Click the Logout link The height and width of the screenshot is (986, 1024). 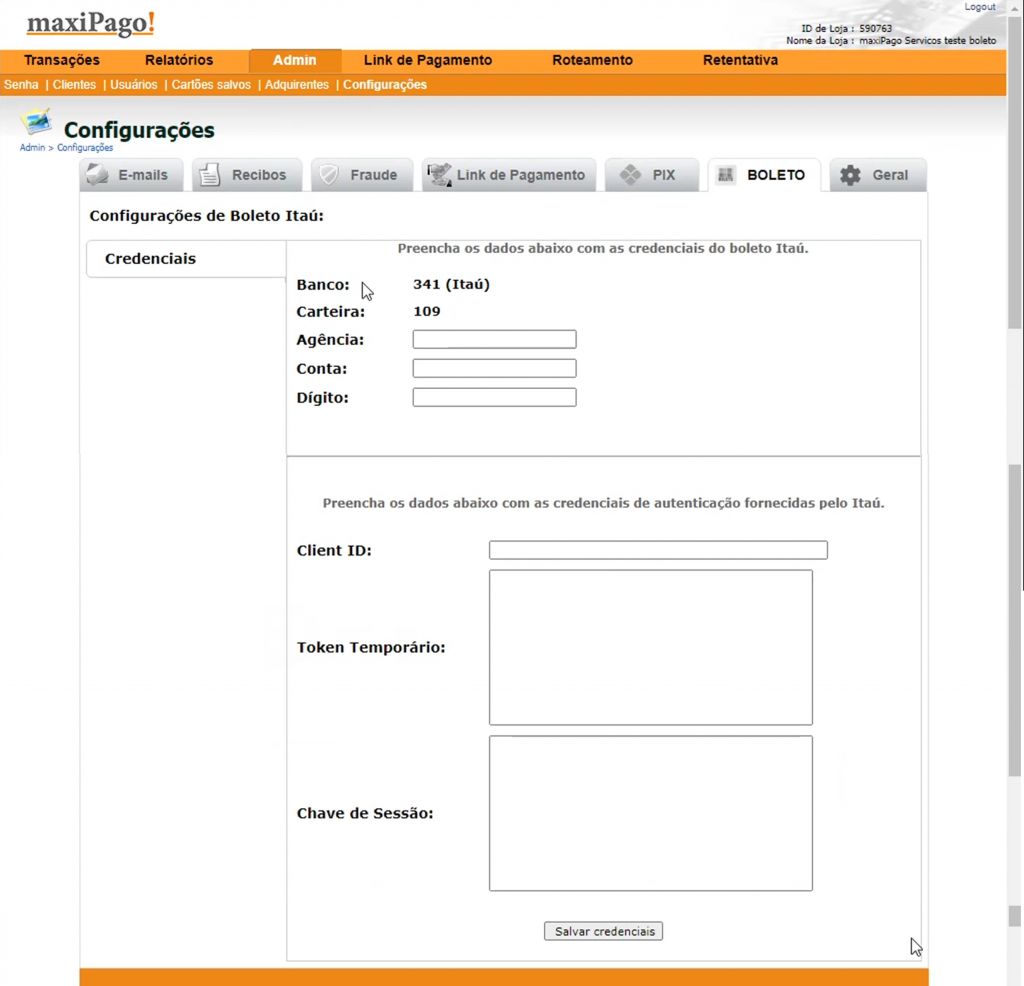point(980,7)
